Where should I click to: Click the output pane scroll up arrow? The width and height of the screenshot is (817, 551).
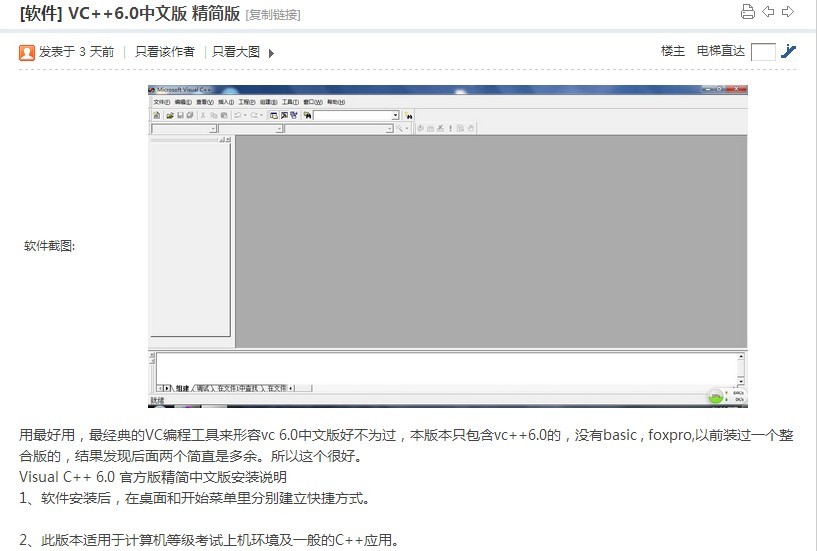[x=740, y=357]
